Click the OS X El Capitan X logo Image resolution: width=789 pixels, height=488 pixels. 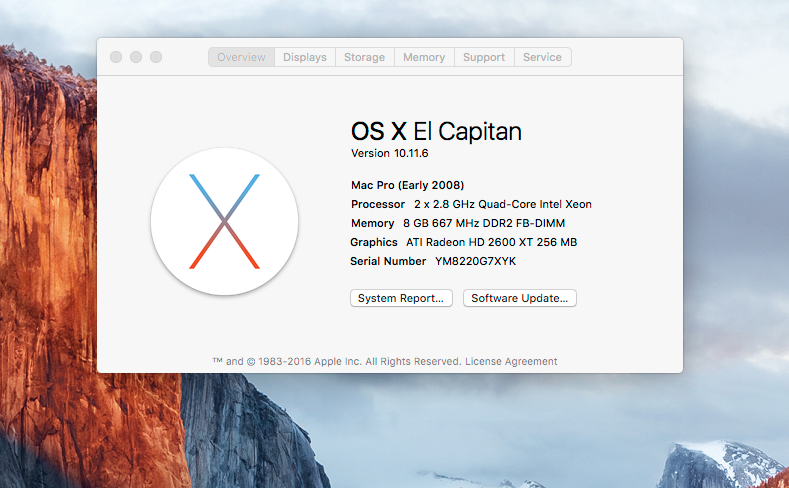click(224, 221)
